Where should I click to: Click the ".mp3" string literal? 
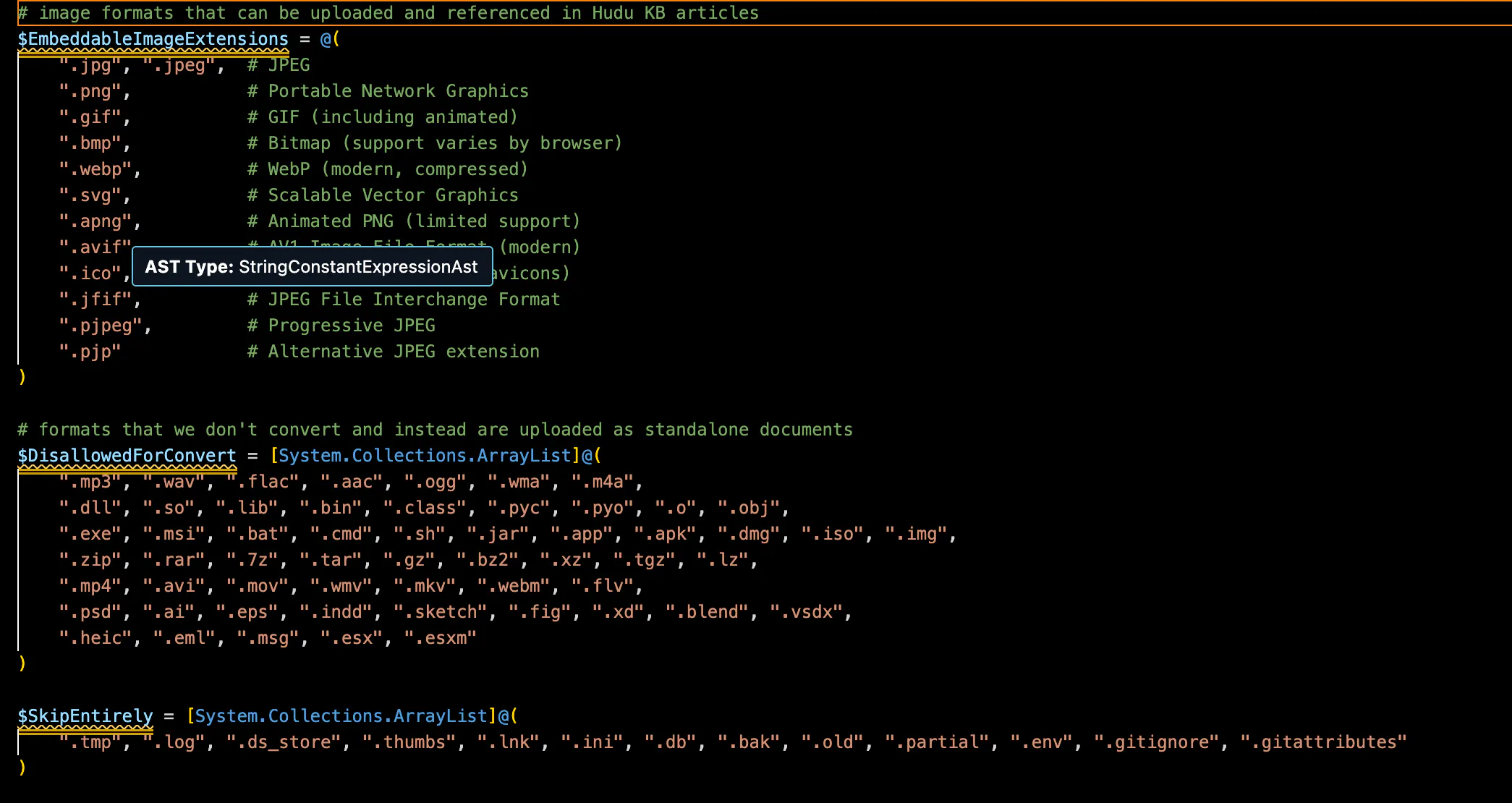click(x=90, y=482)
